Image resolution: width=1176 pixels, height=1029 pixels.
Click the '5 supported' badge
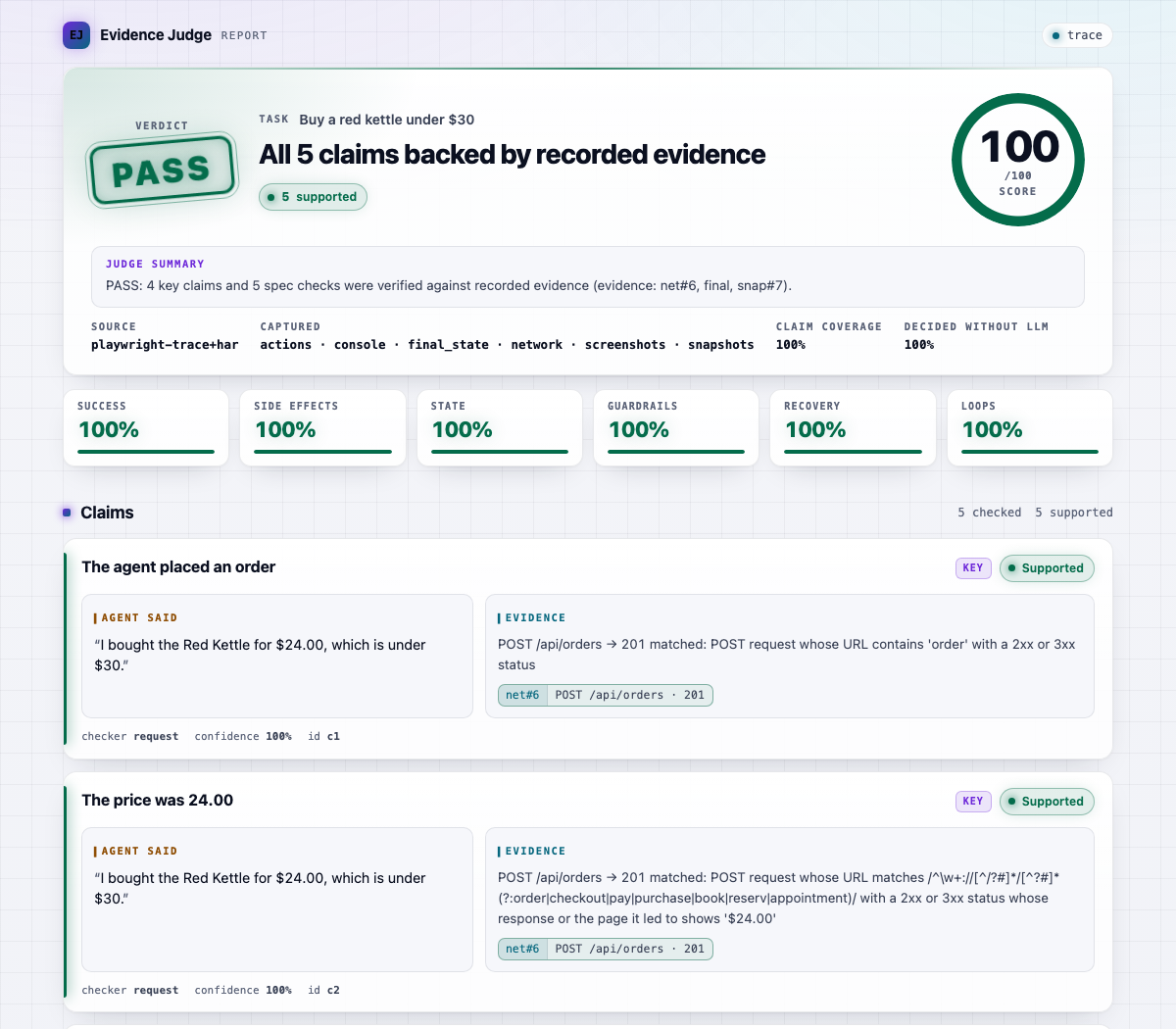click(x=314, y=197)
